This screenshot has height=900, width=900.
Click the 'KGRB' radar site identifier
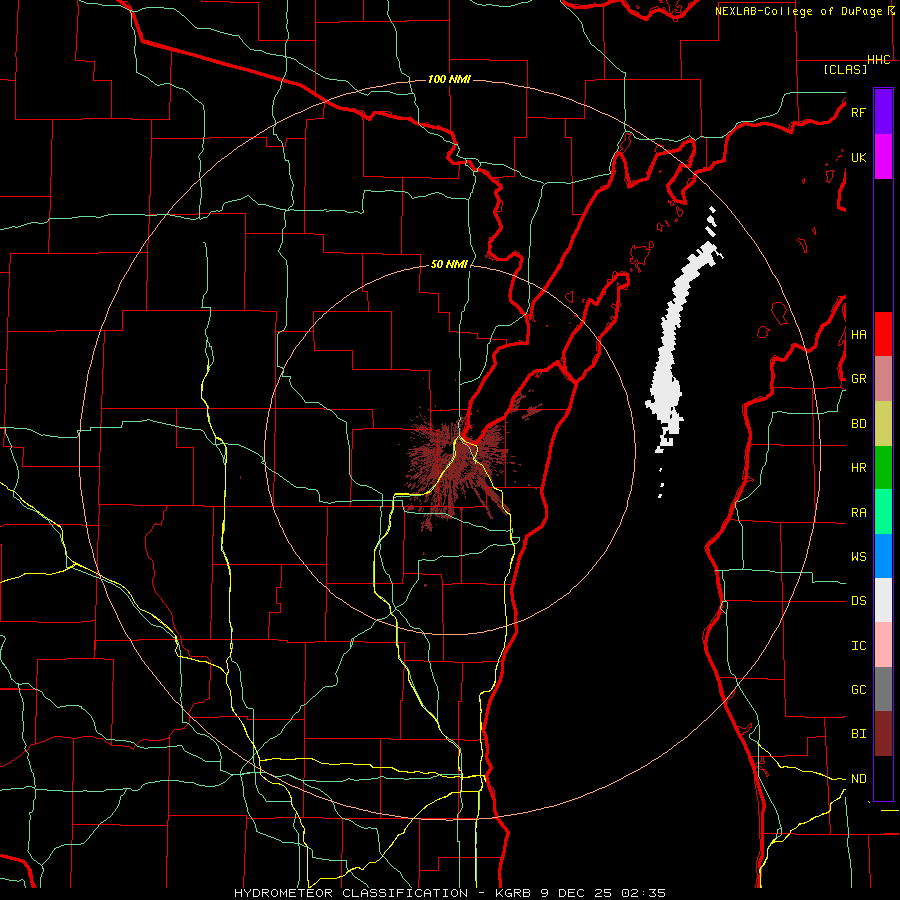tap(513, 893)
